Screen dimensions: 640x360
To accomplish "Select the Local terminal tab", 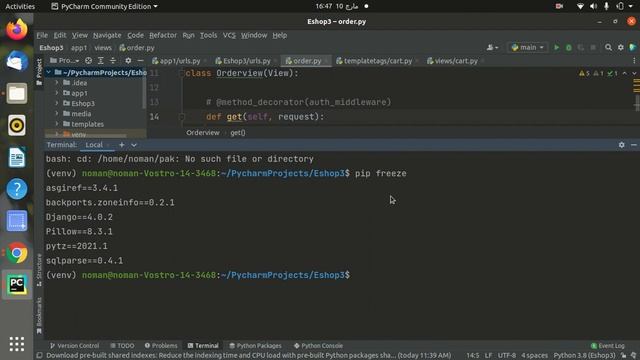I will (x=94, y=145).
